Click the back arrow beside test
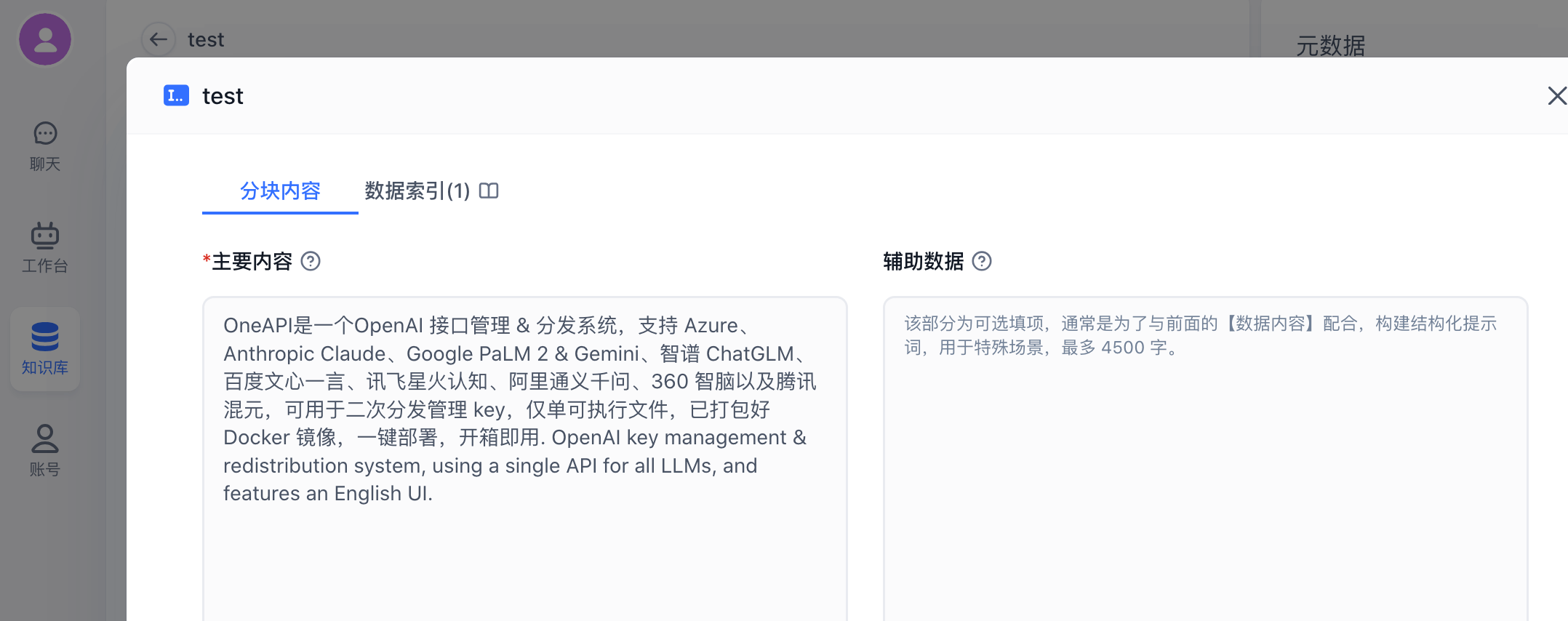Image resolution: width=1568 pixels, height=621 pixels. point(158,39)
